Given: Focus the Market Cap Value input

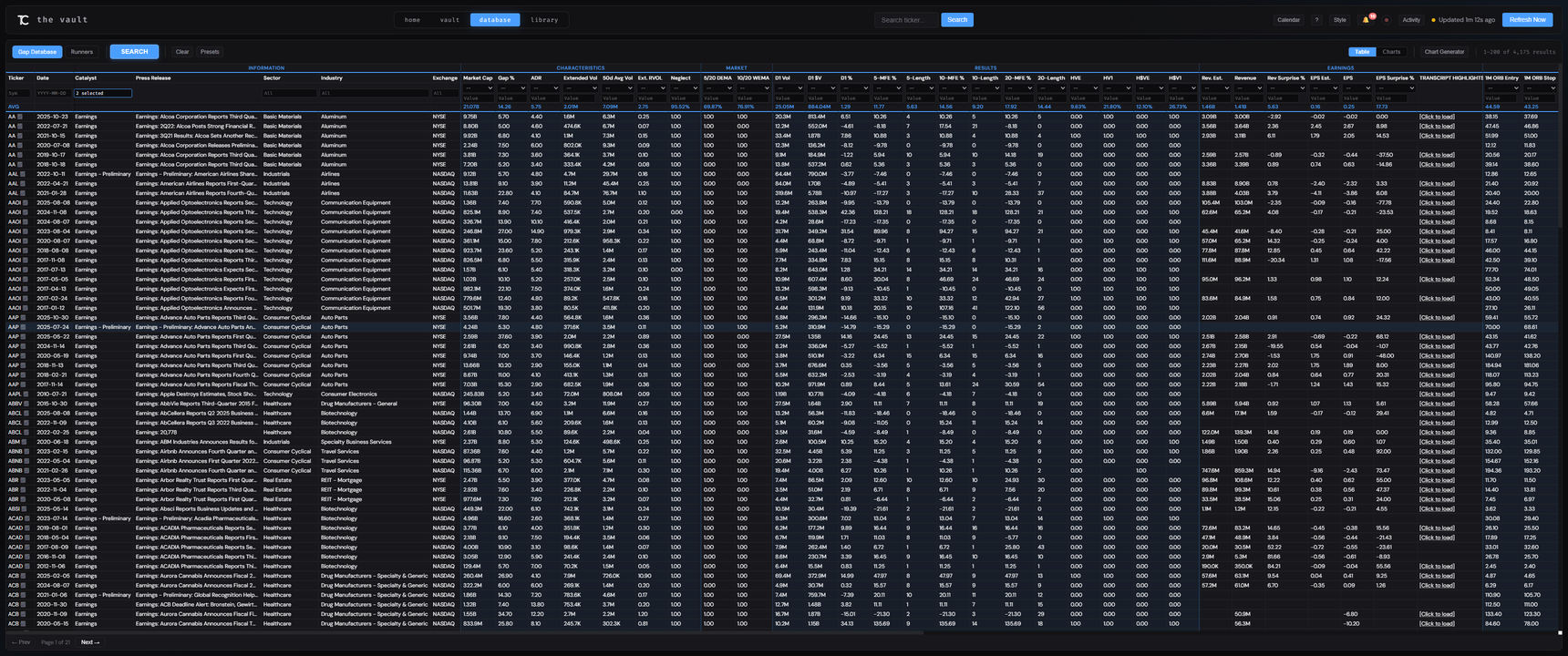Looking at the screenshot, I should [x=478, y=98].
